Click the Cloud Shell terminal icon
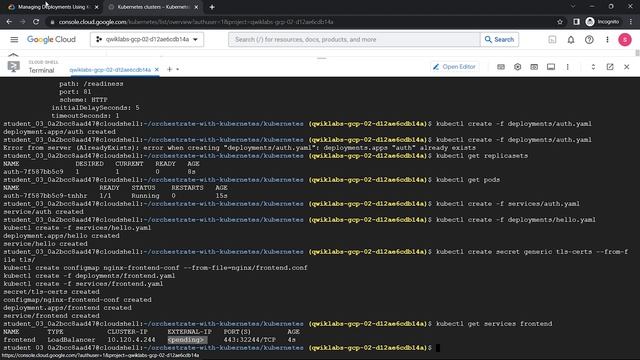This screenshot has height=360, width=640. point(13,67)
